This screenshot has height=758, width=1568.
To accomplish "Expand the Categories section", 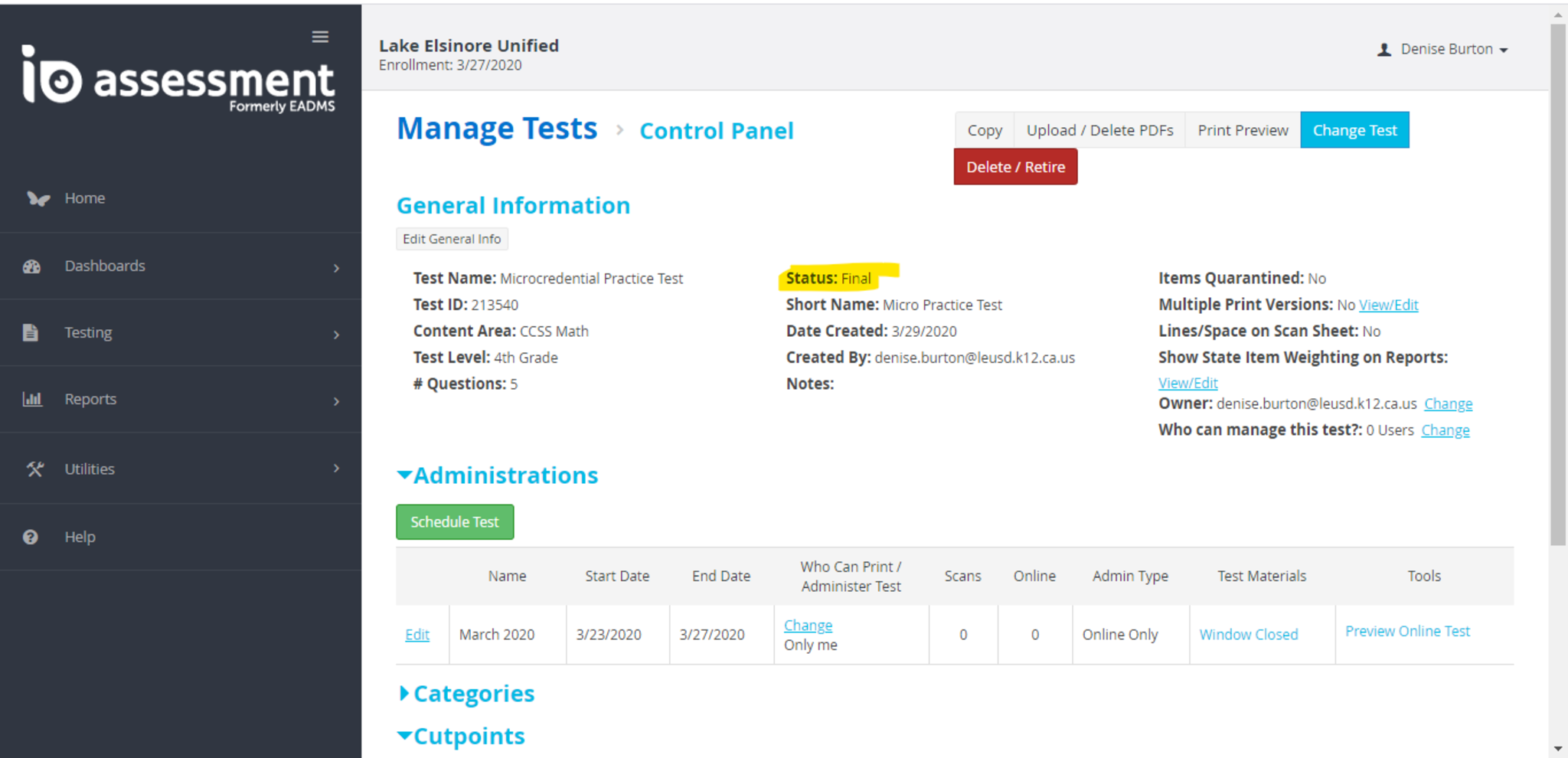I will point(404,694).
